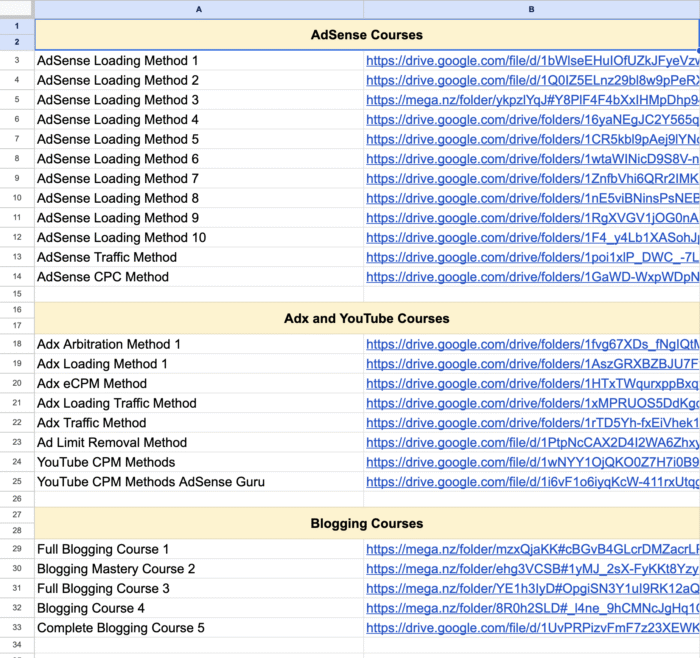This screenshot has width=700, height=658.
Task: Select cell 'AdSense Loading Method 5'
Action: pos(199,139)
